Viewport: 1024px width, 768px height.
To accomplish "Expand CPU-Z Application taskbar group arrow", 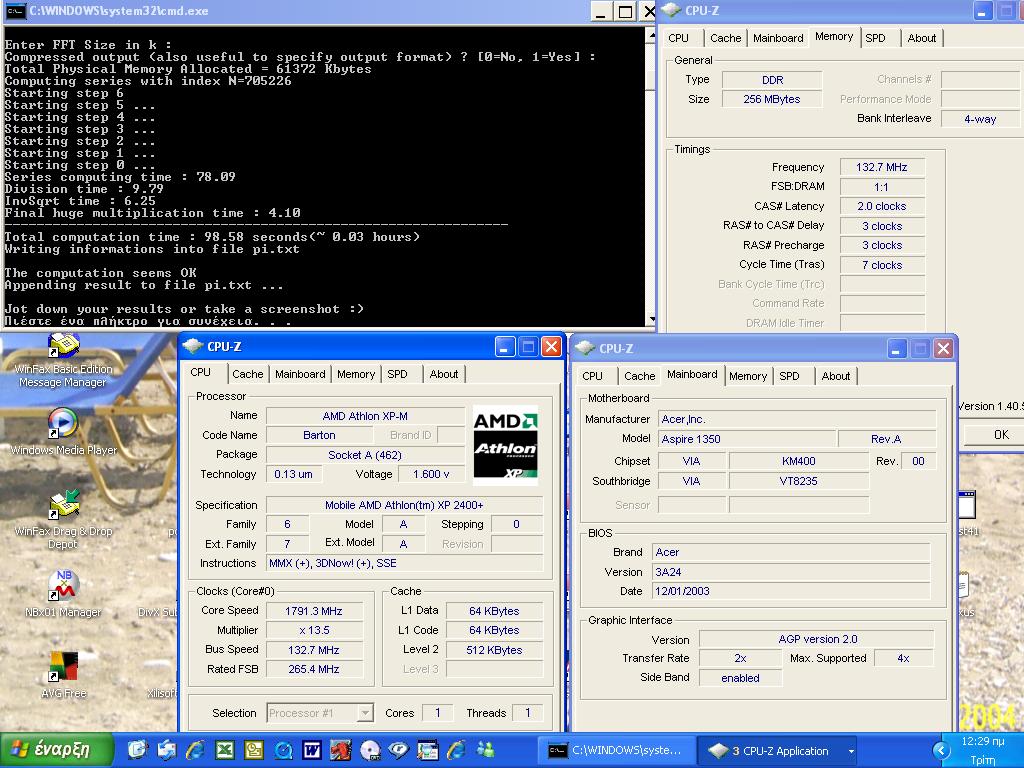I will (851, 751).
